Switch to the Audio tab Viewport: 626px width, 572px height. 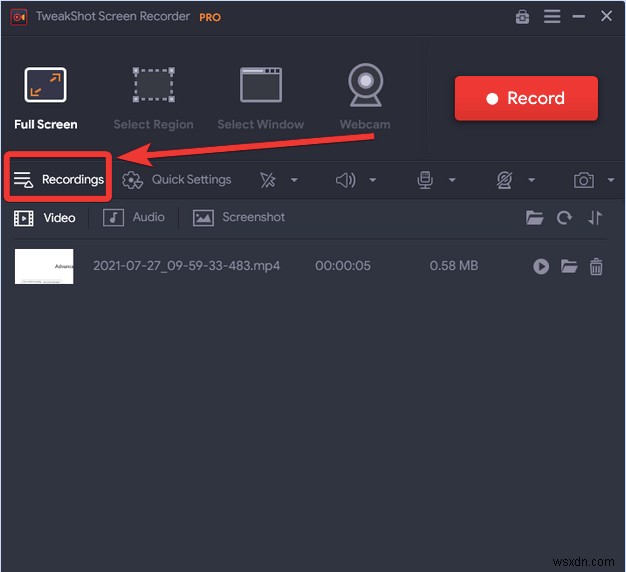point(134,218)
